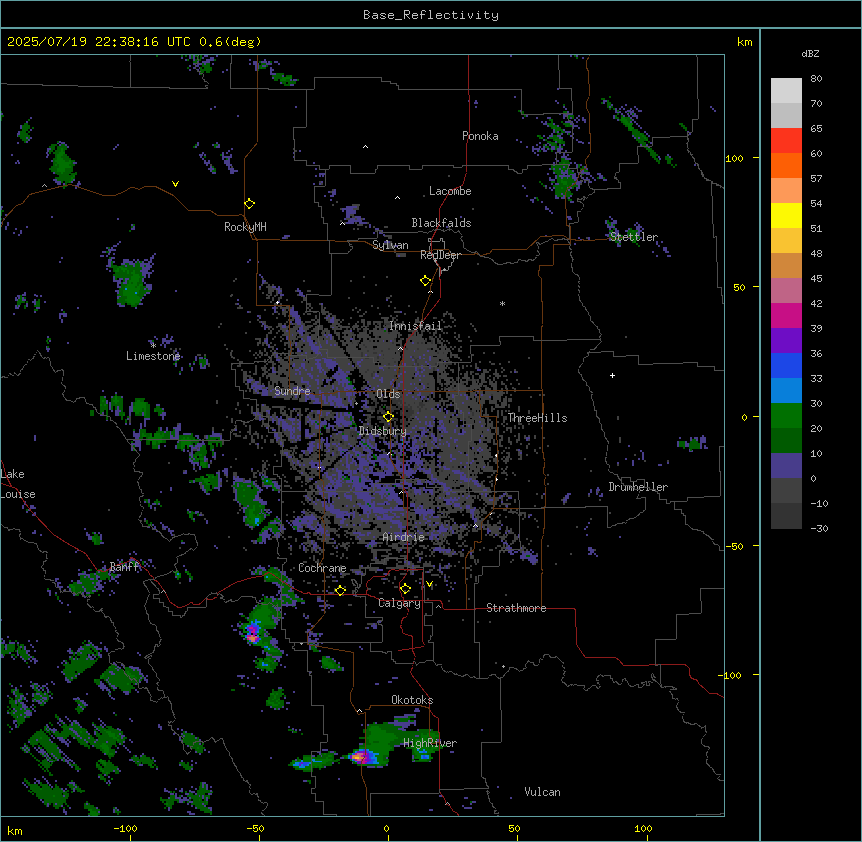Click the Banff town label
Viewport: 862px width, 842px height.
124,567
